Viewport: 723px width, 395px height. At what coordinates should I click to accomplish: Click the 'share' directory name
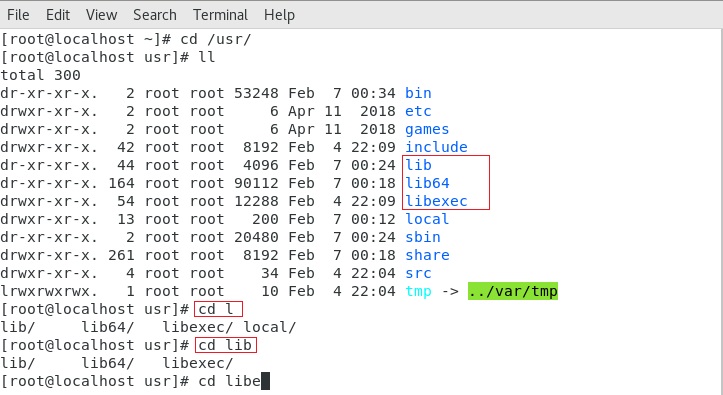pos(427,255)
